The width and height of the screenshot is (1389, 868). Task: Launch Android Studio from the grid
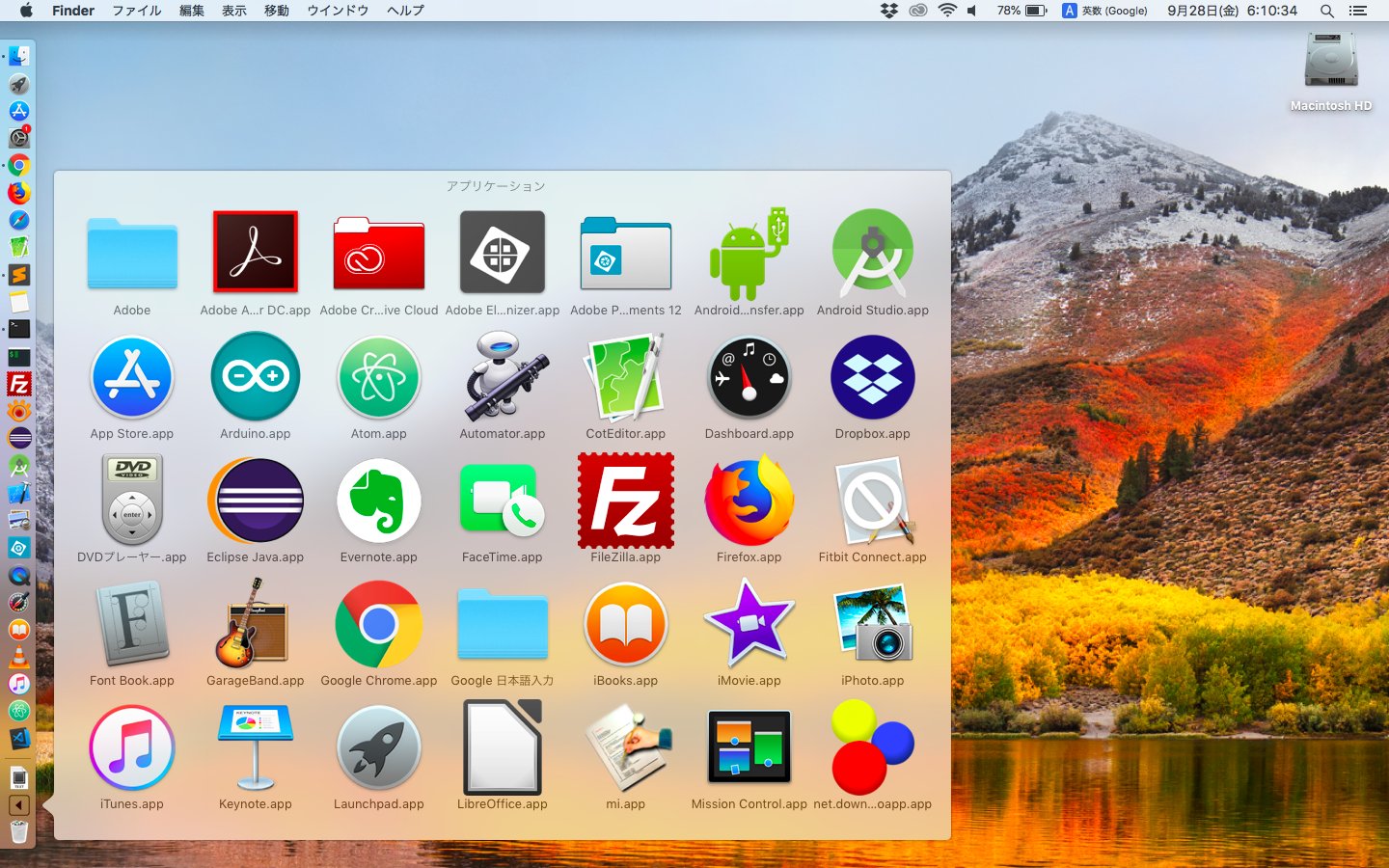click(872, 253)
